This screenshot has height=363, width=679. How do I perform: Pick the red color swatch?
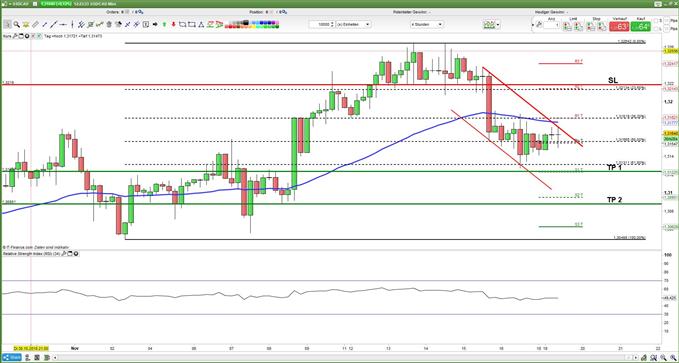coord(230,27)
